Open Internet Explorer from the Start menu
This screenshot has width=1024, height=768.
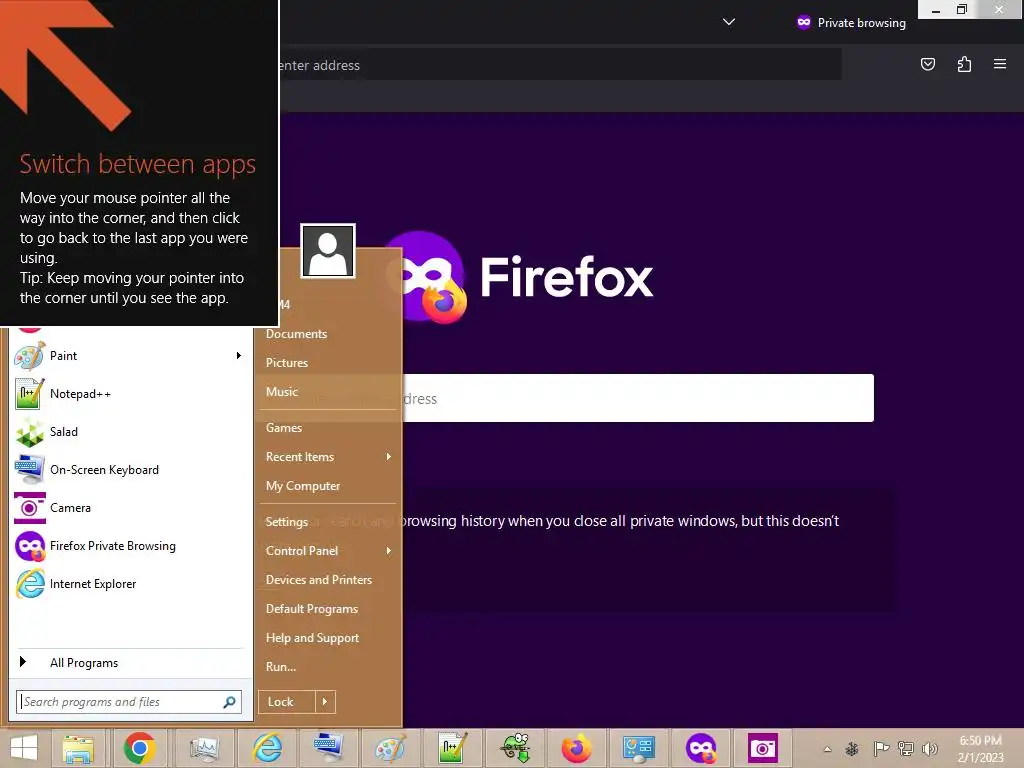pyautogui.click(x=129, y=584)
